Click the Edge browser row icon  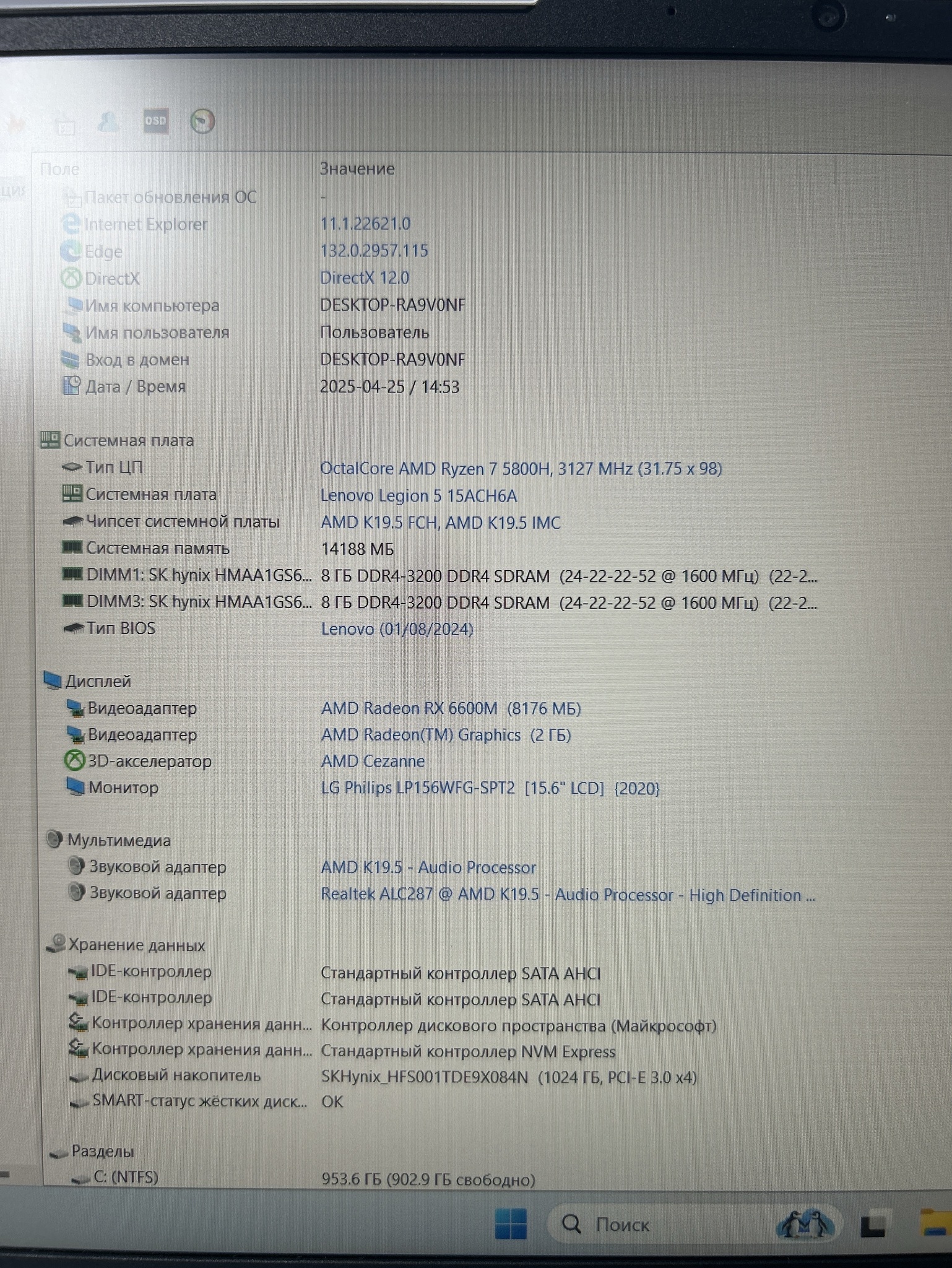click(x=71, y=251)
